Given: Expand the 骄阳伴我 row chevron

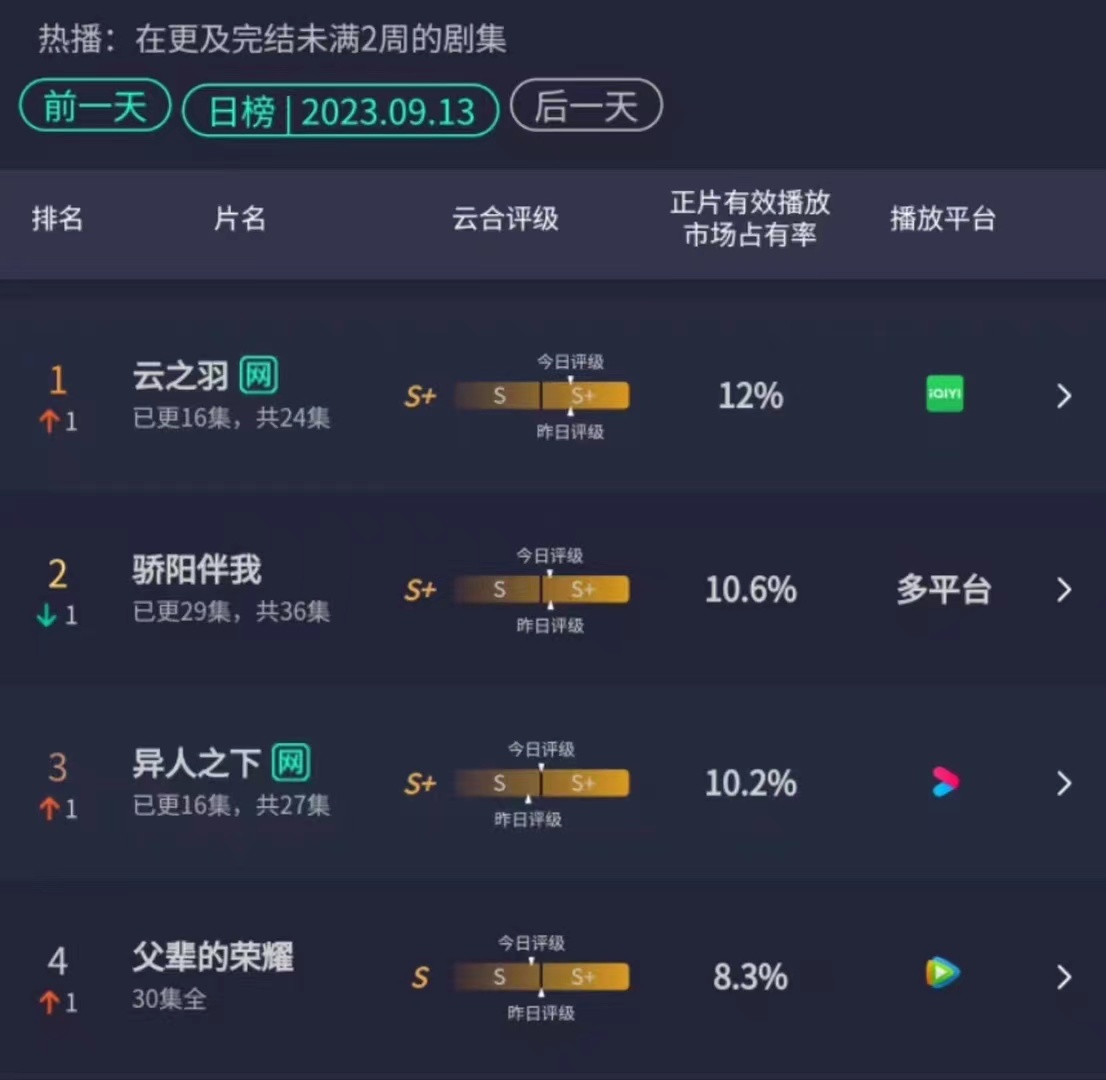Looking at the screenshot, I should click(1064, 590).
